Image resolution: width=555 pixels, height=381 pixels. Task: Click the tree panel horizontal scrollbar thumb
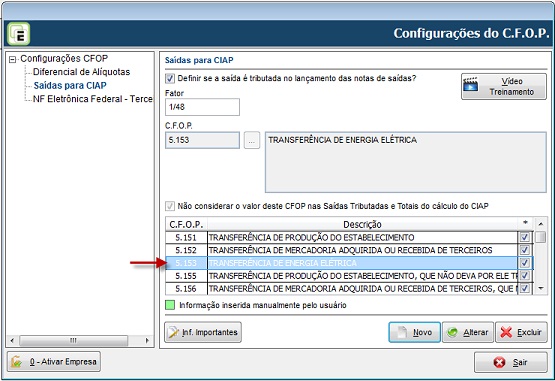(73, 341)
